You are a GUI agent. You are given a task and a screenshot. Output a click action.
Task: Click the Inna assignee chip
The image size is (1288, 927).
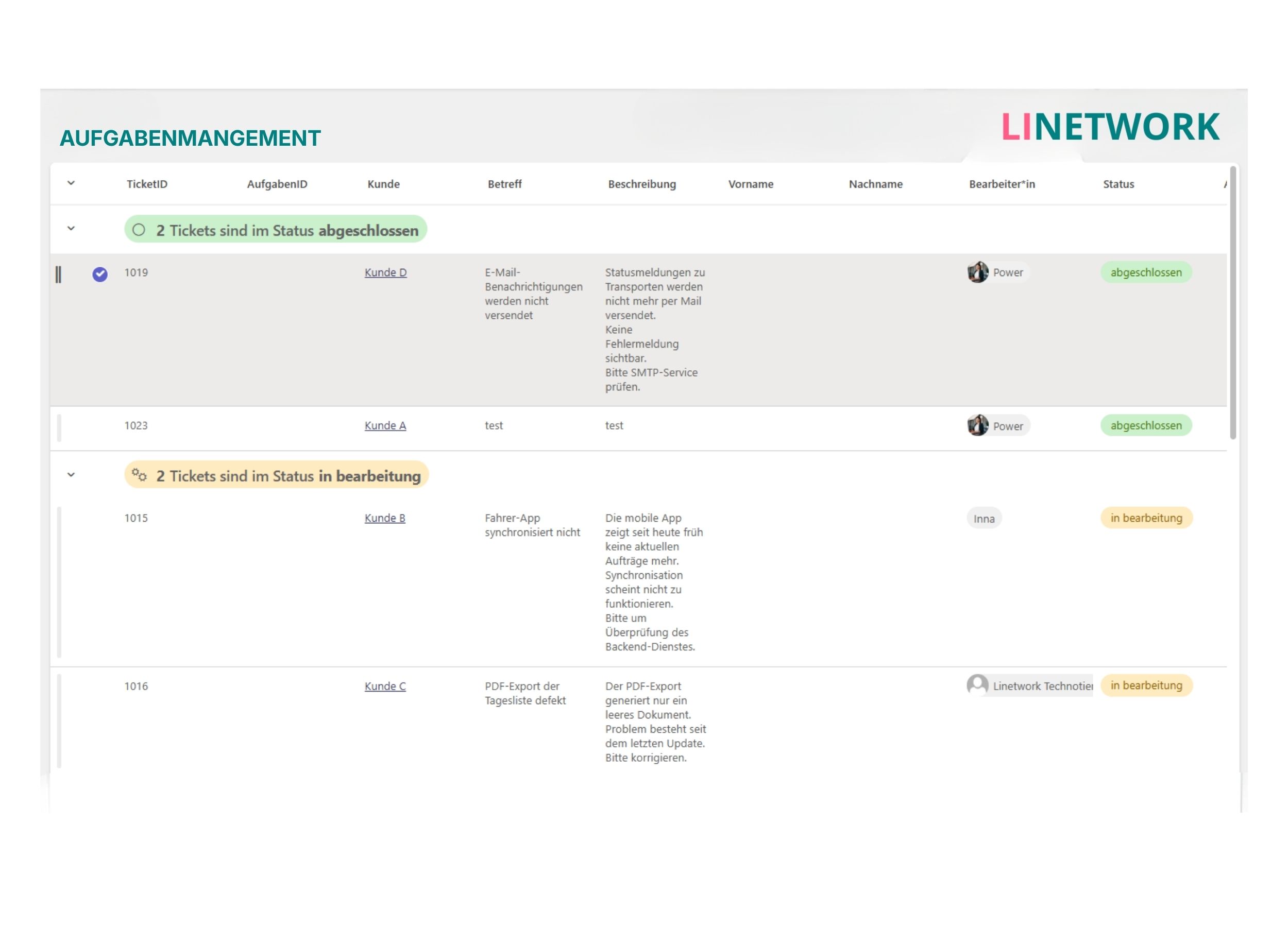pyautogui.click(x=984, y=518)
